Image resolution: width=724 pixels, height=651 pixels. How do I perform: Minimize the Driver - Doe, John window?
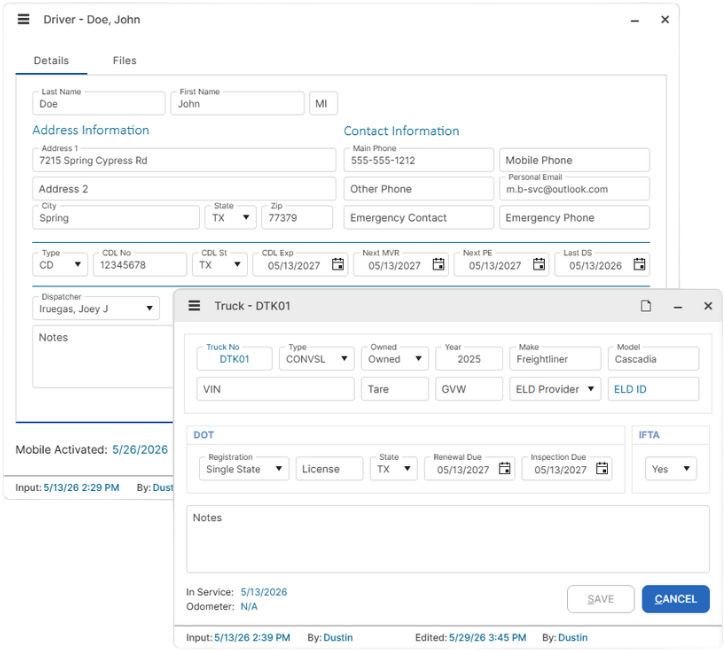click(635, 20)
